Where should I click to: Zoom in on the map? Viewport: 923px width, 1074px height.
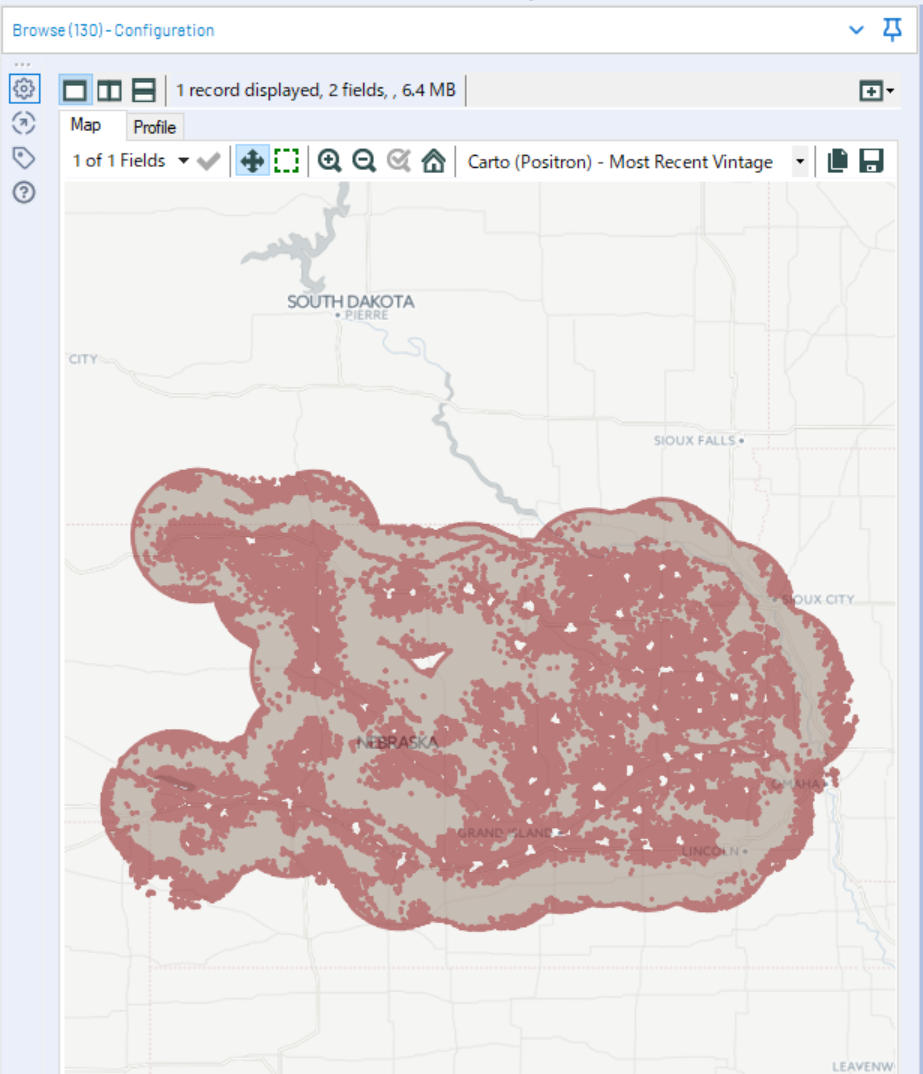click(330, 161)
